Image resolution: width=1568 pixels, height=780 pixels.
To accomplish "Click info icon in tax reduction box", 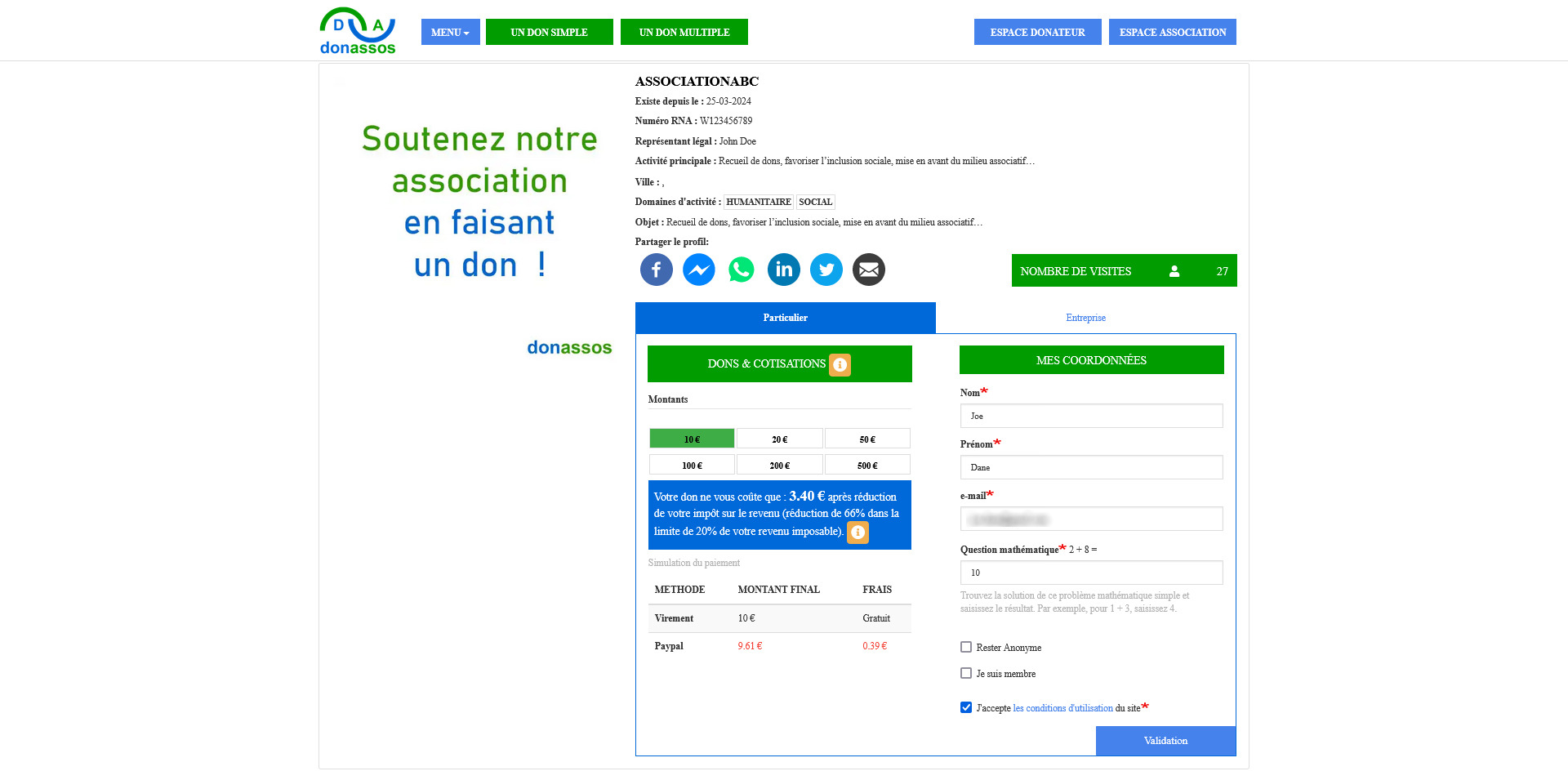I will click(857, 533).
